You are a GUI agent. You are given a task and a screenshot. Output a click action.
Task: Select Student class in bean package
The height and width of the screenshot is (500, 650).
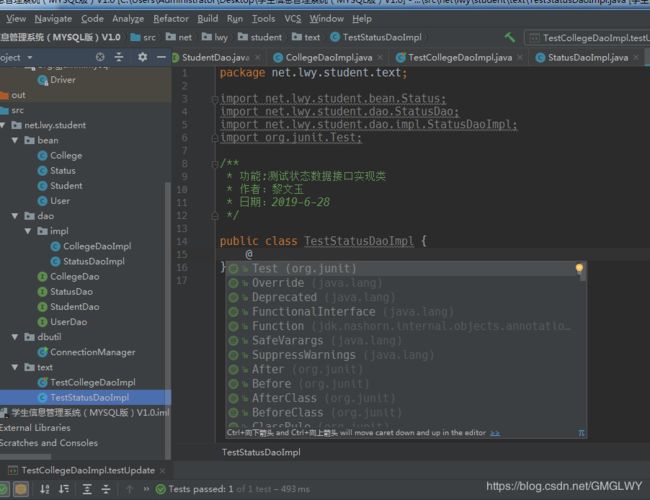tap(60, 186)
